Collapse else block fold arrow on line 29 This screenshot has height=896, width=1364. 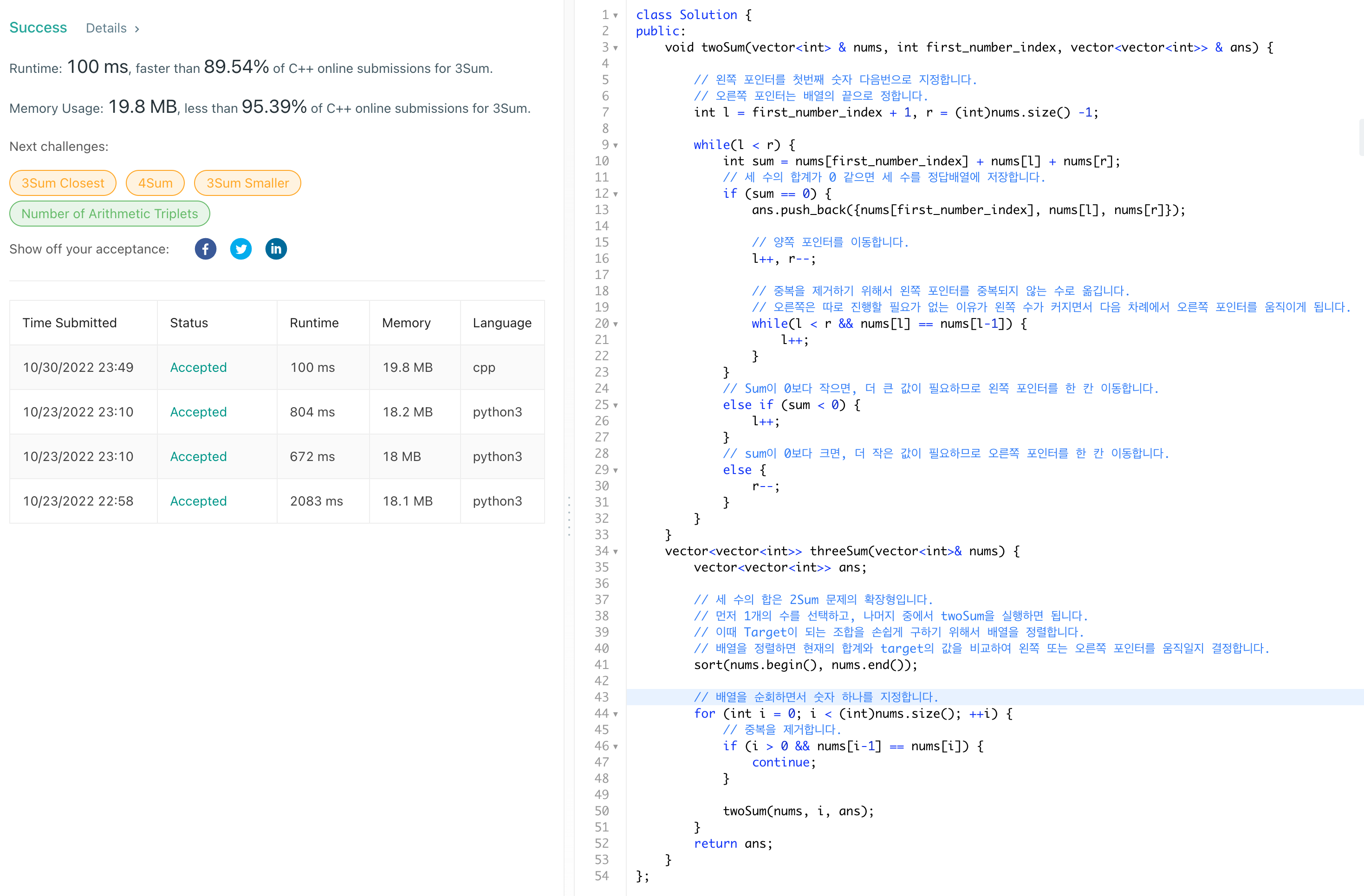click(x=616, y=471)
